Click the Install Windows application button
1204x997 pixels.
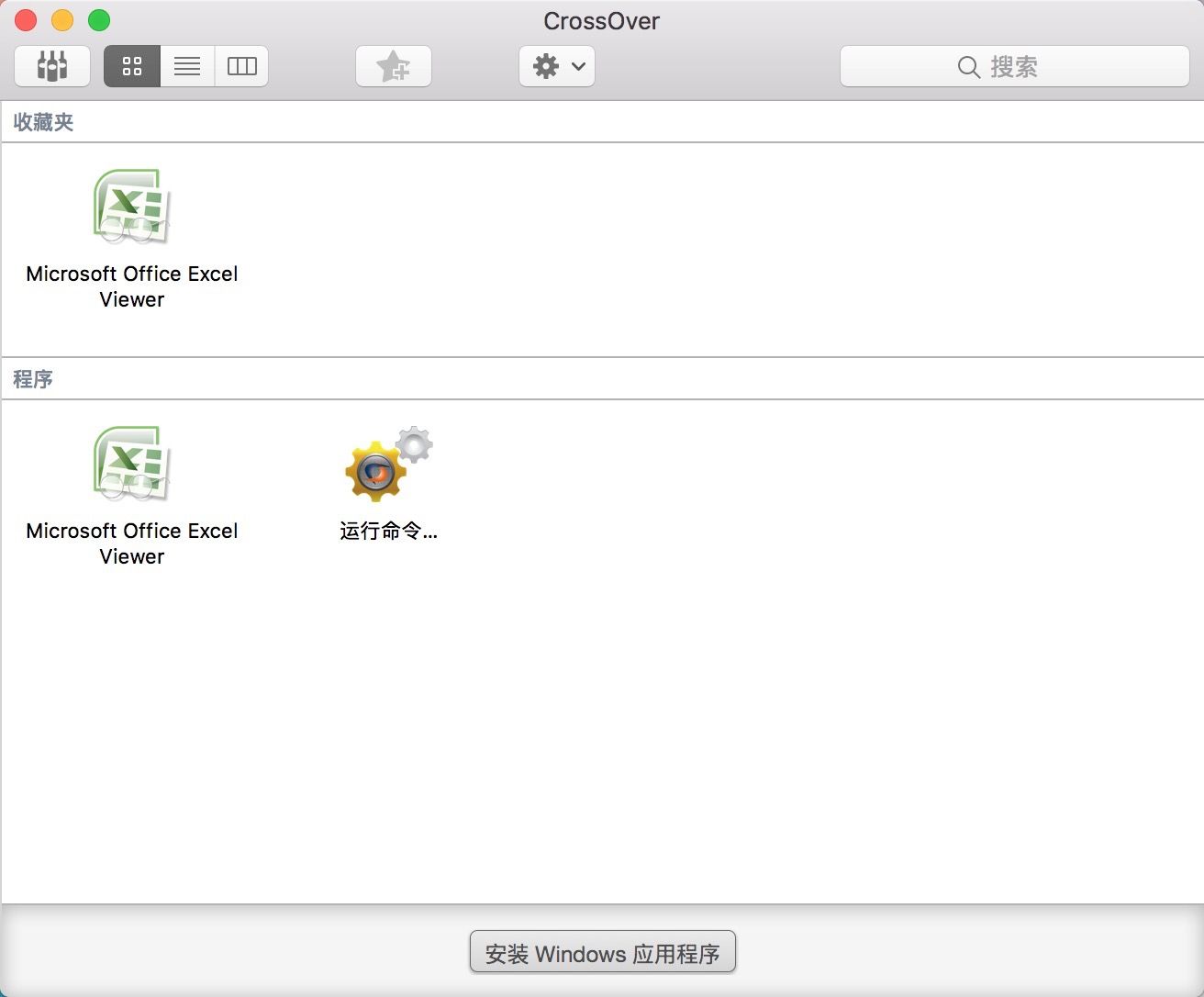(603, 953)
